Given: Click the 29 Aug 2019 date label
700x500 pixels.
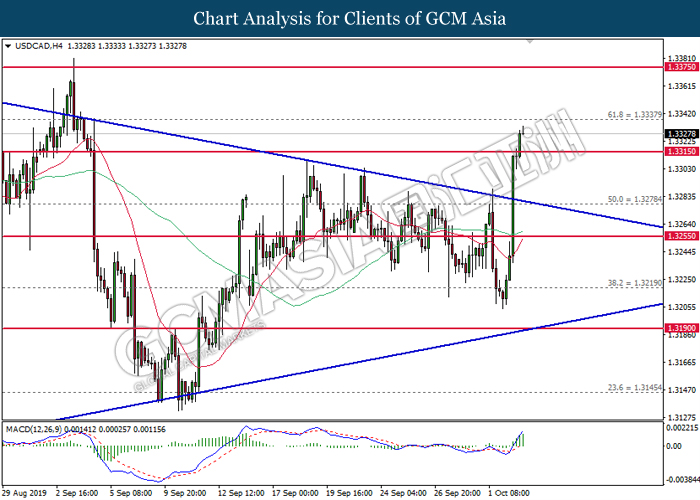Looking at the screenshot, I should click(x=25, y=492).
